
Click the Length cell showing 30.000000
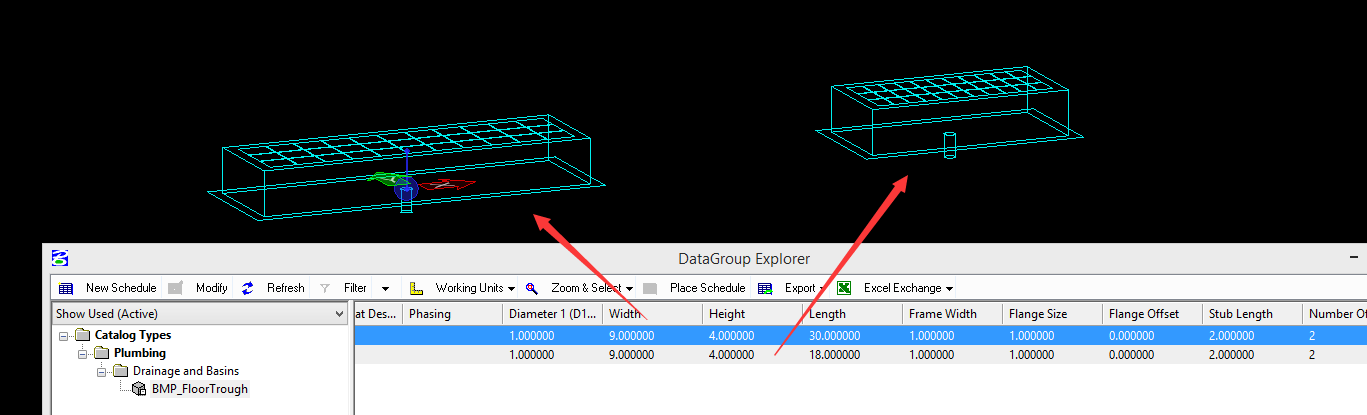(x=852, y=337)
